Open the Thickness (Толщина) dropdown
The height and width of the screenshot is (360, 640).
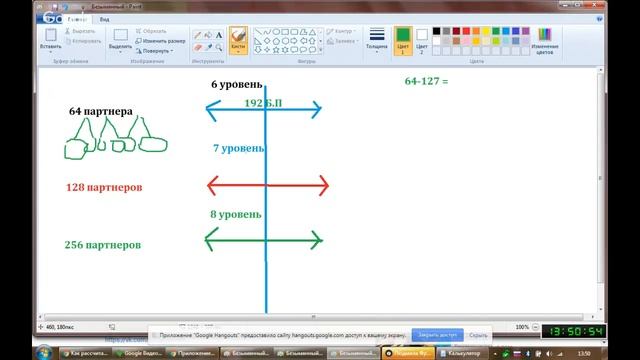[377, 40]
